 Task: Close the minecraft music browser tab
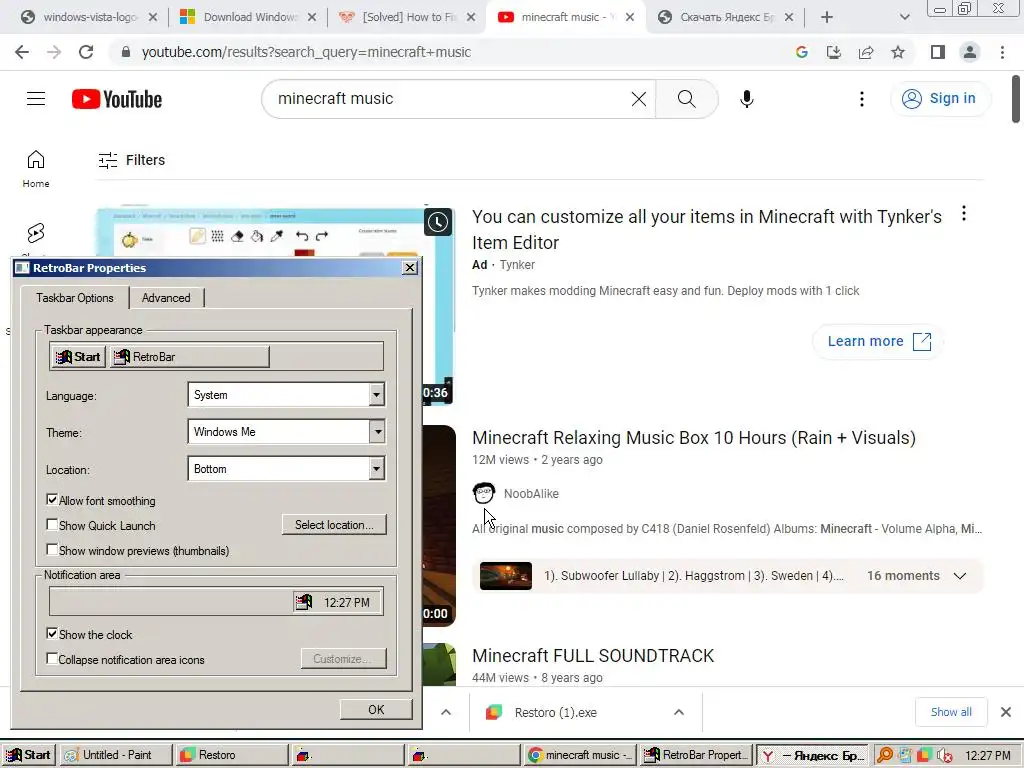point(630,17)
